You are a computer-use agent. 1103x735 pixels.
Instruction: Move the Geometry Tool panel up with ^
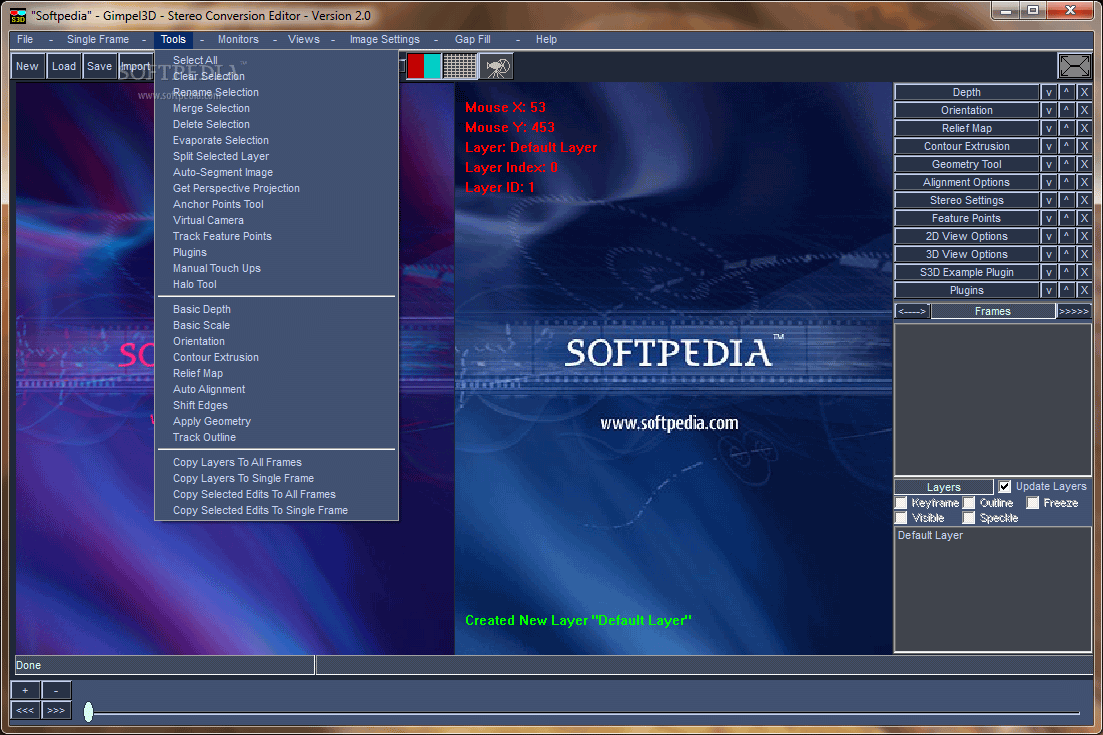tap(1066, 164)
